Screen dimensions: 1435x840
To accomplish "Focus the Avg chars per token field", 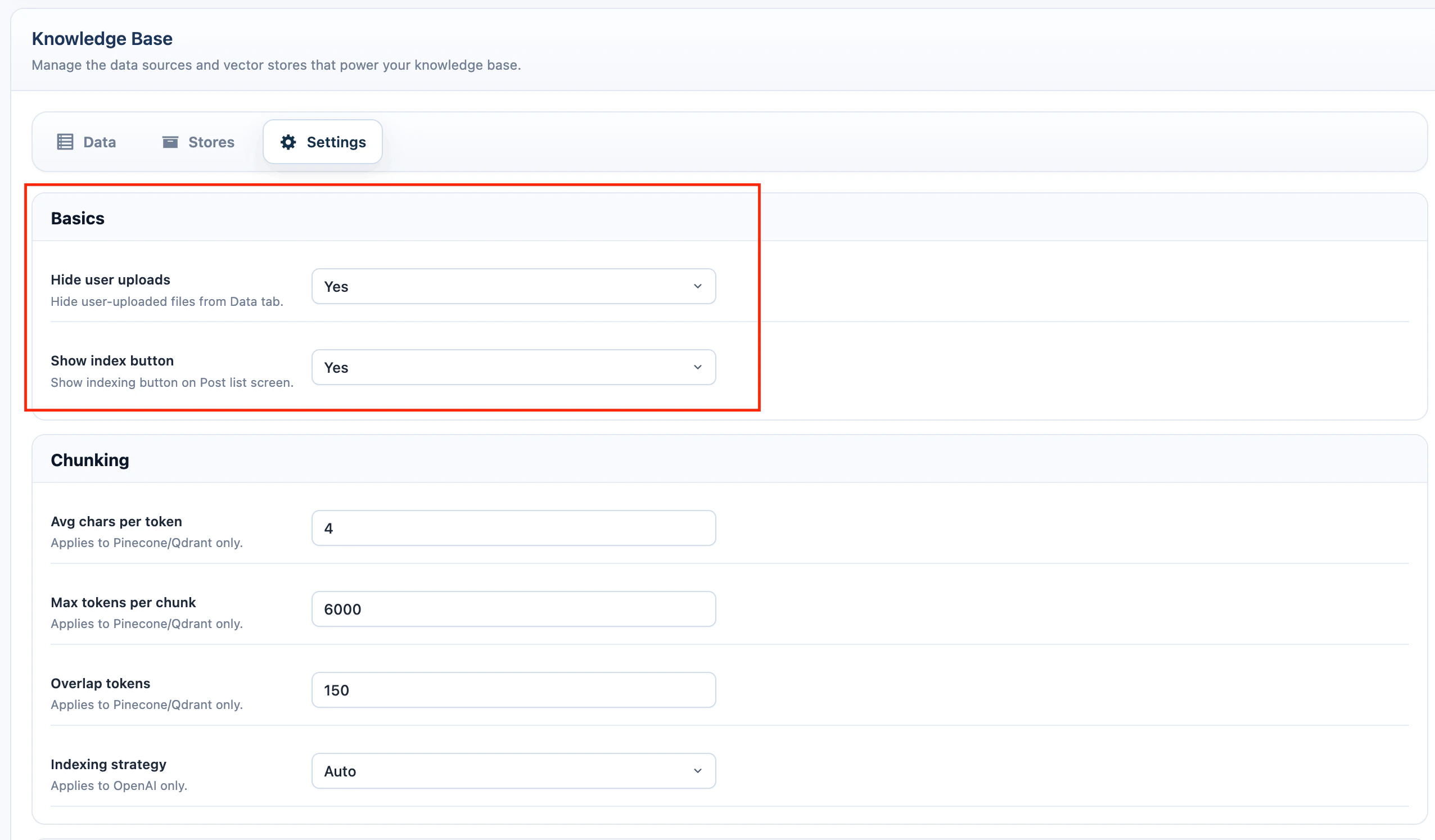I will click(x=513, y=529).
